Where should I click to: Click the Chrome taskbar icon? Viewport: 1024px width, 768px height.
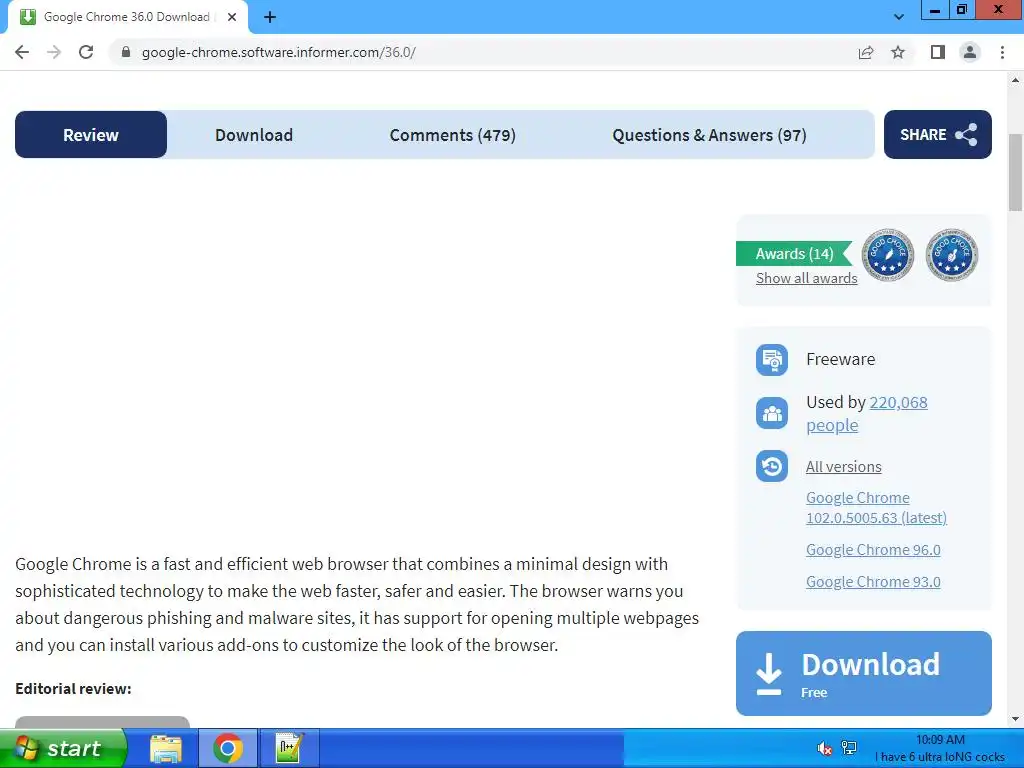[x=228, y=748]
